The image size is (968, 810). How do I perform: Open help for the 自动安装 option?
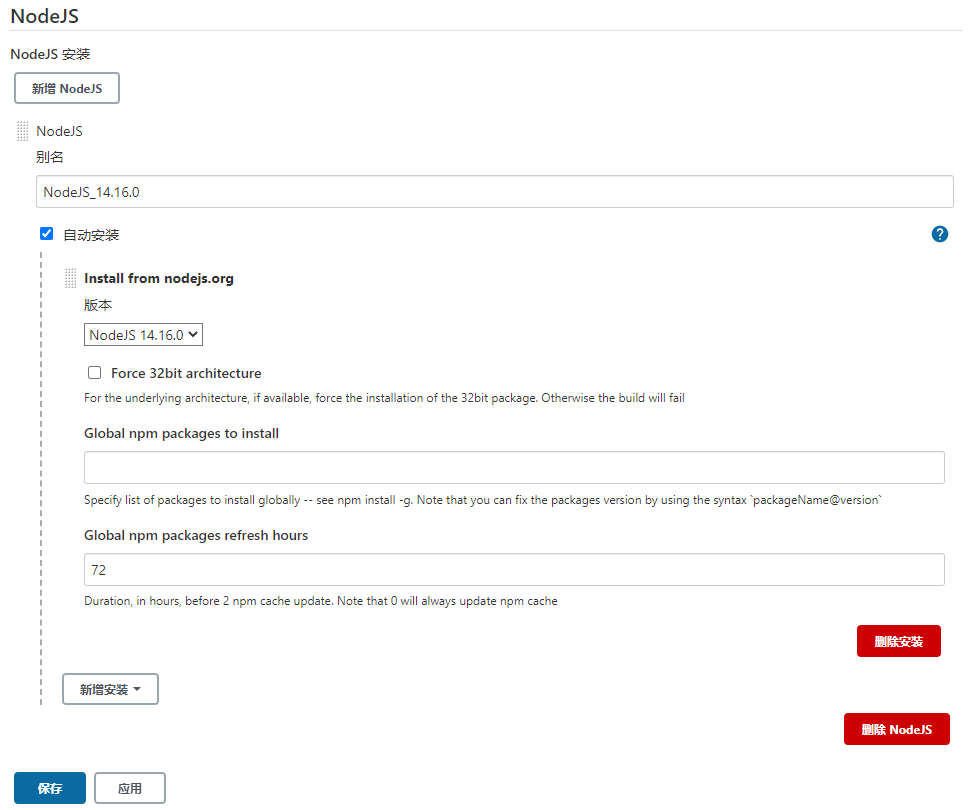click(939, 234)
